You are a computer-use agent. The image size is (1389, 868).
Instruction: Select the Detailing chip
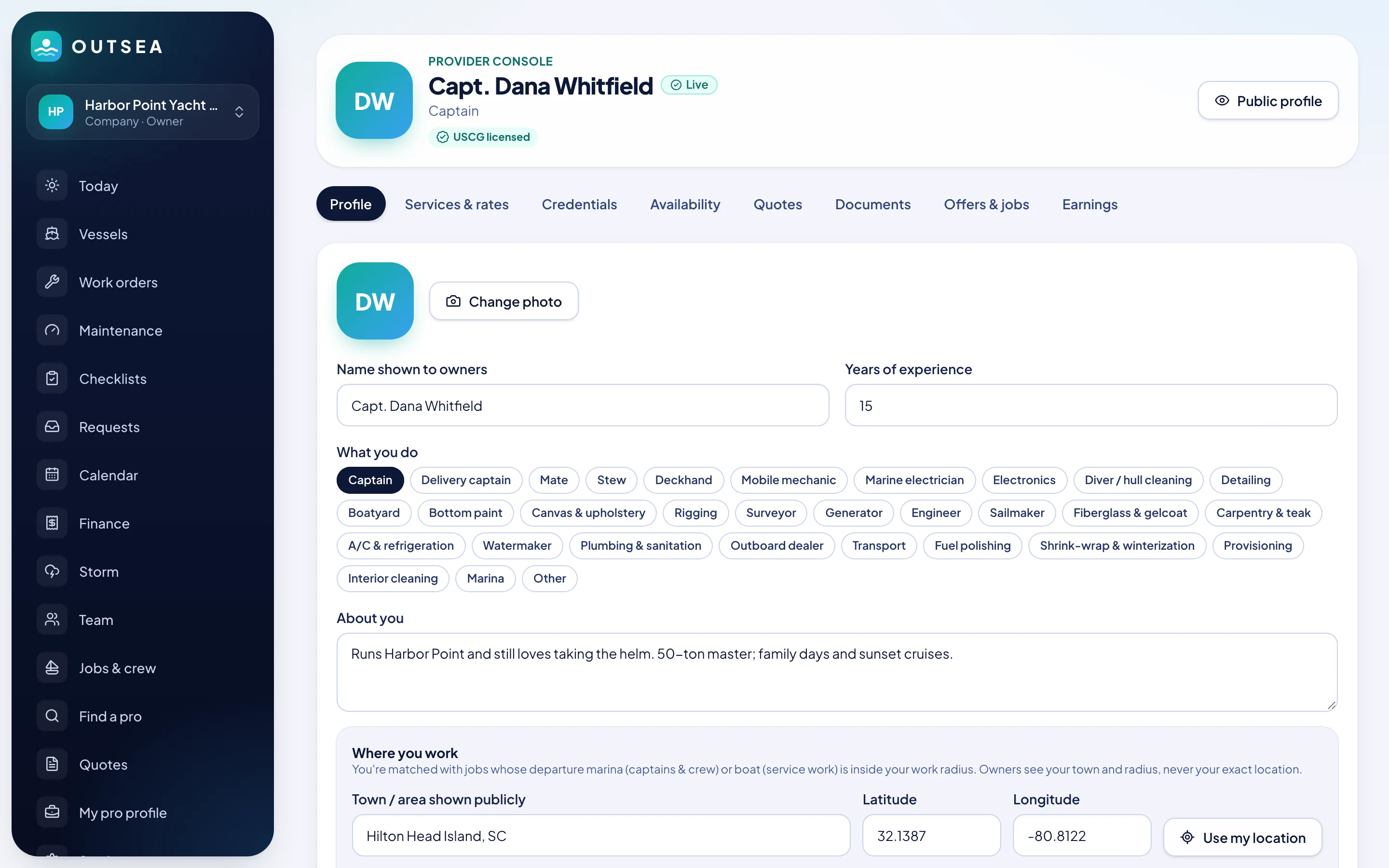(x=1245, y=480)
